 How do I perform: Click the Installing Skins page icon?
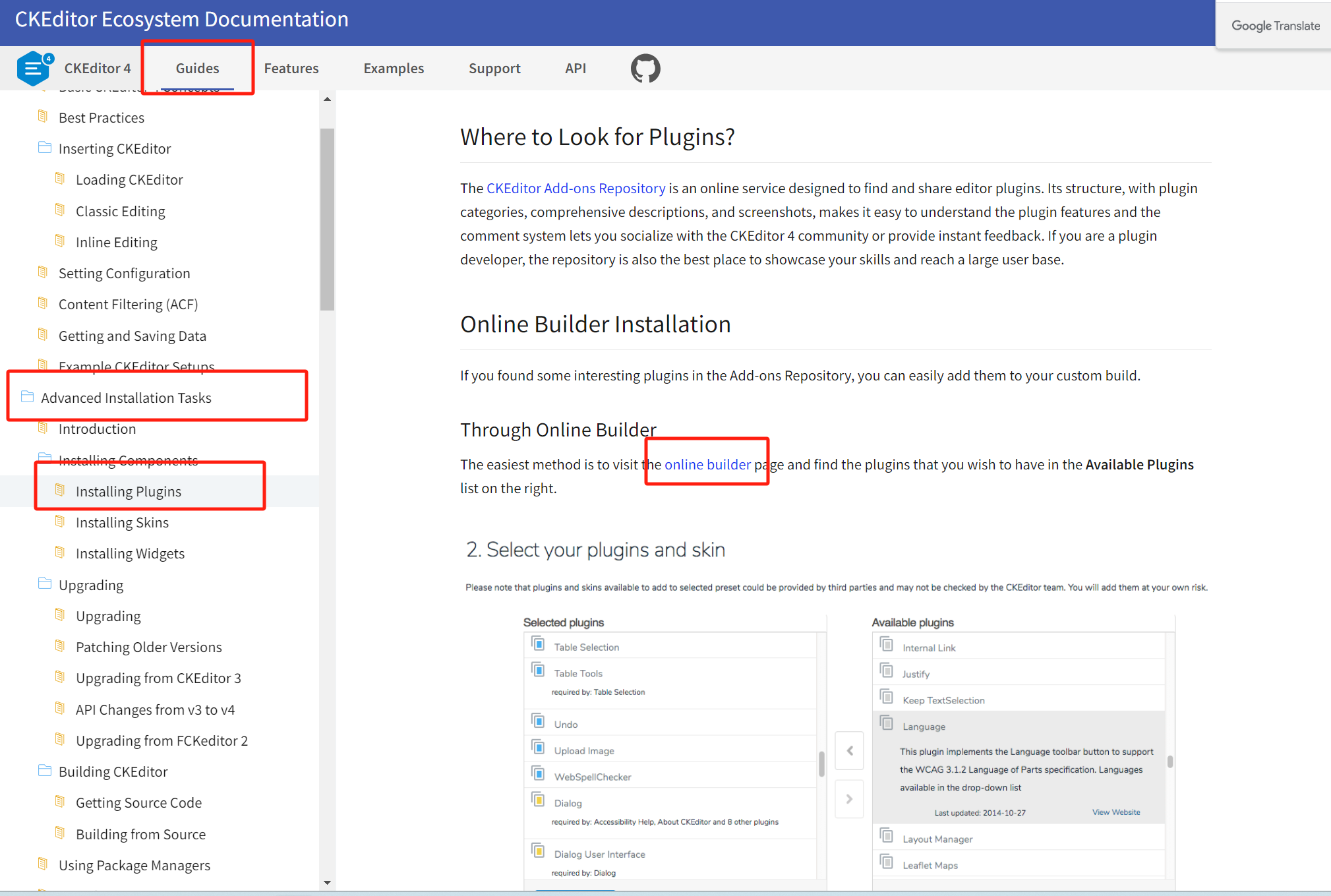coord(60,522)
